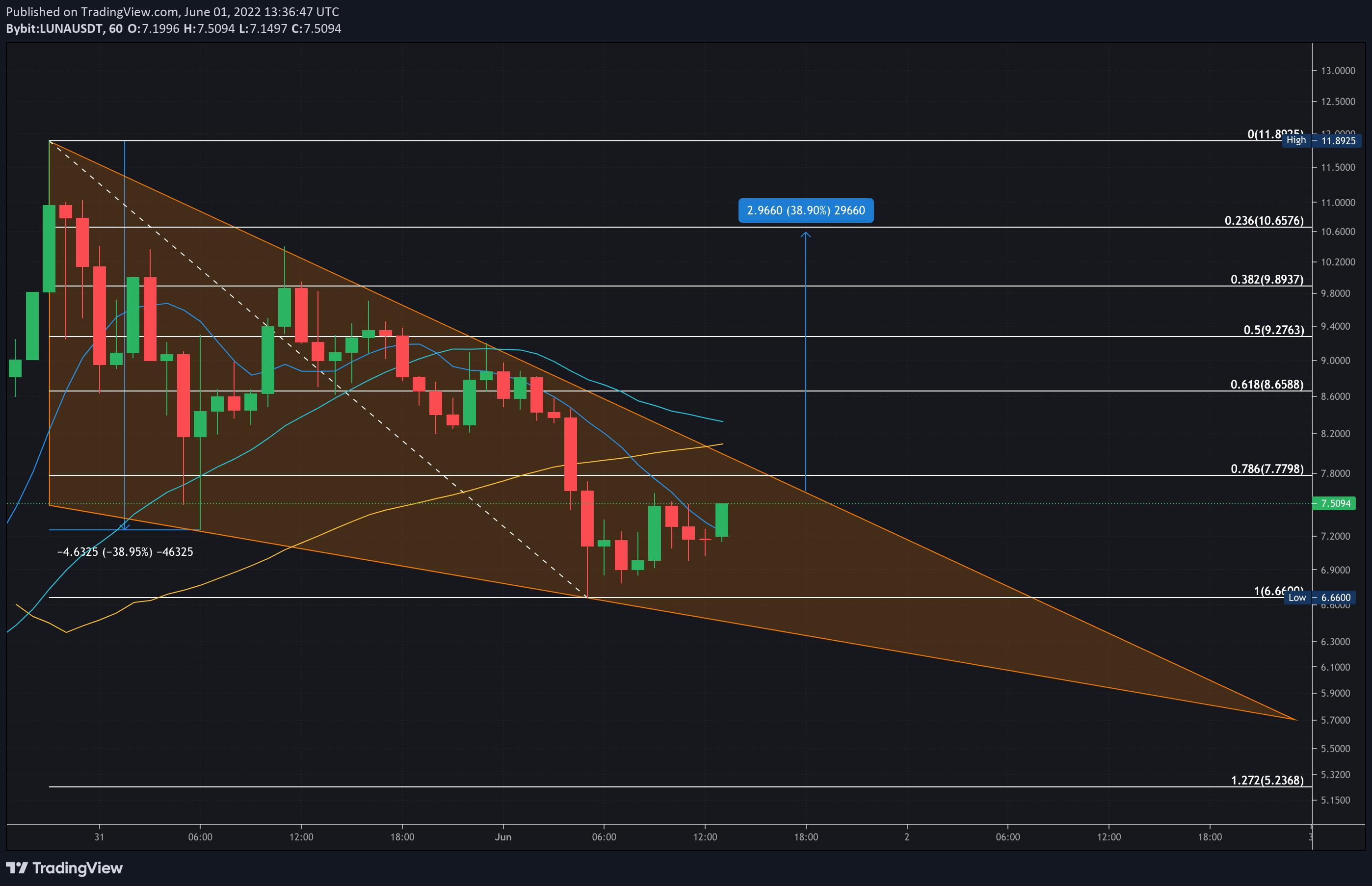Click the TradingView logo at bottom left
Screen dimensions: 1372x886
click(64, 867)
